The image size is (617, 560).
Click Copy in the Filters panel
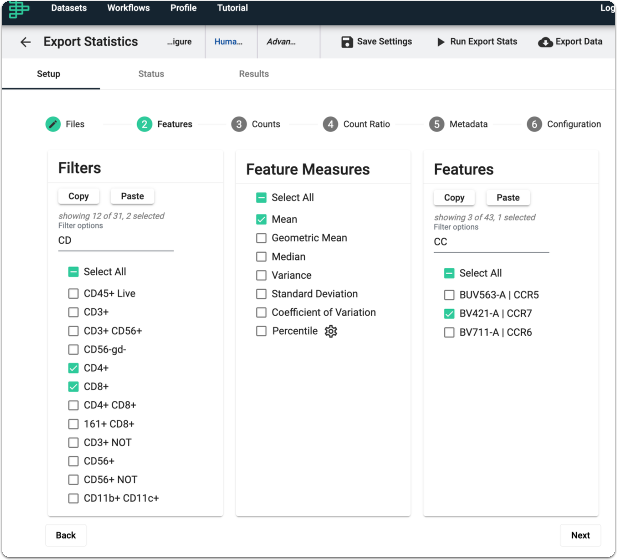(79, 196)
